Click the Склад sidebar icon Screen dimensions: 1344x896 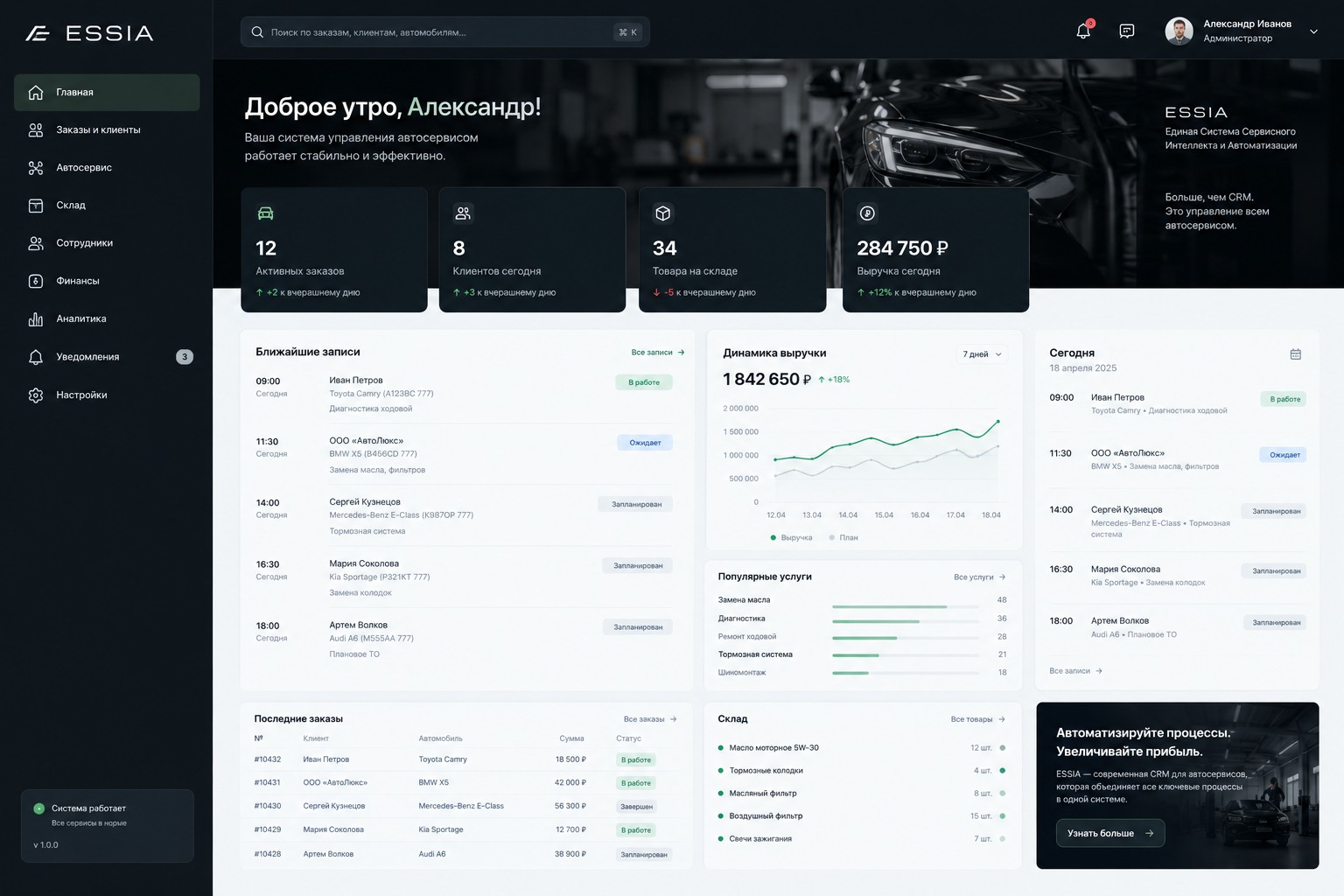tap(36, 206)
